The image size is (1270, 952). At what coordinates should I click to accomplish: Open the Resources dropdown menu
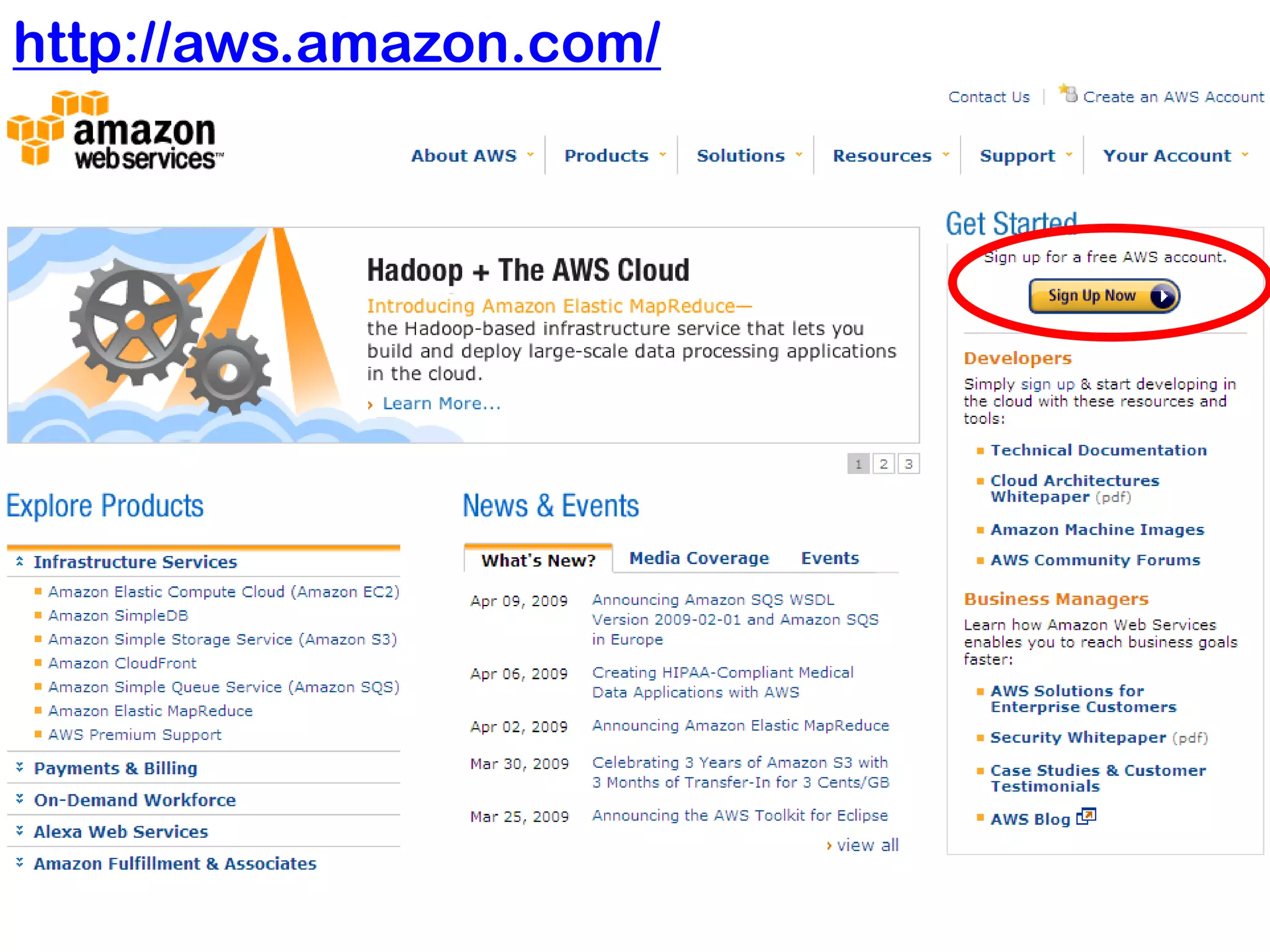click(890, 156)
